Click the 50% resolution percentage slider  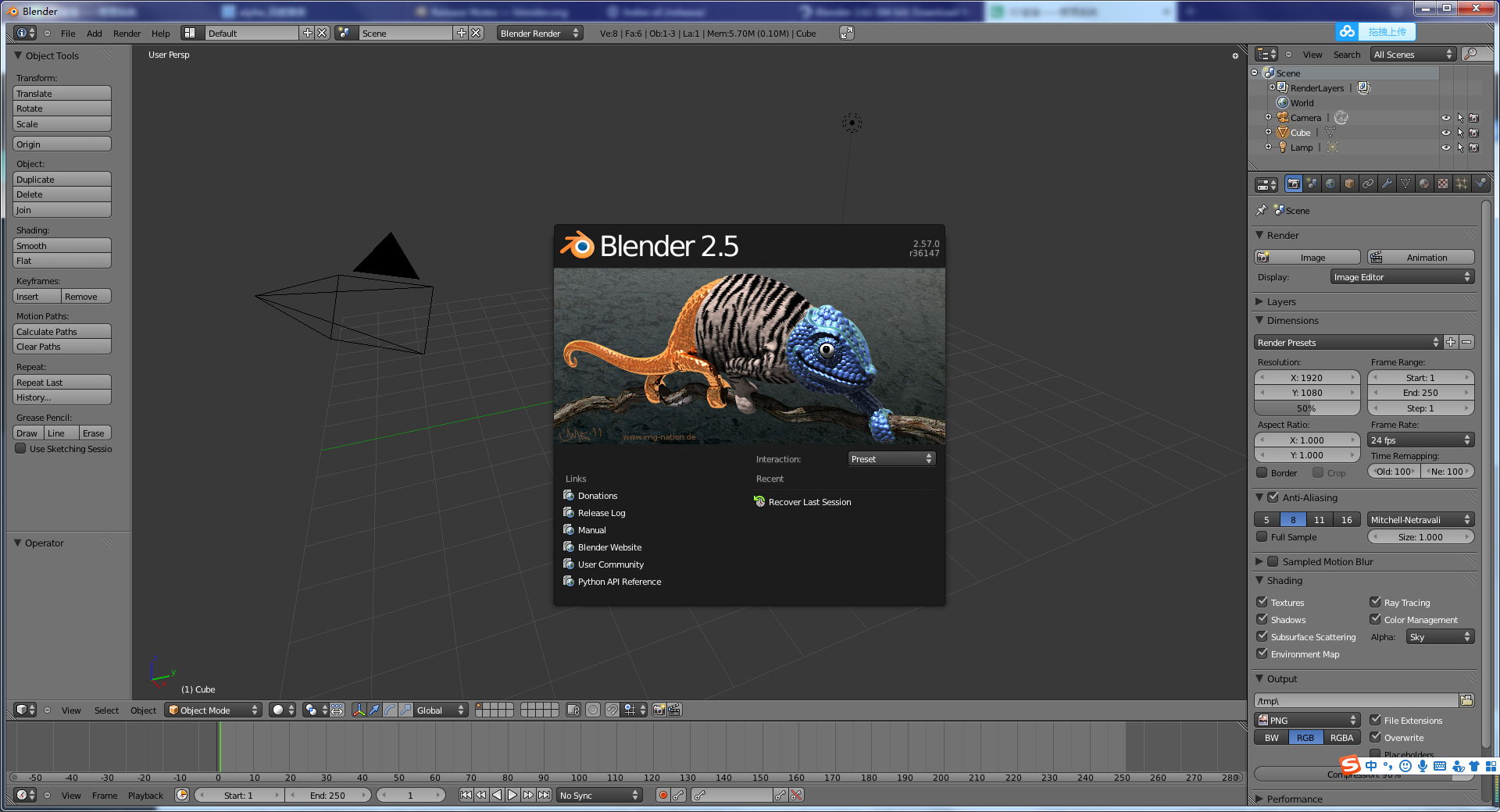tap(1305, 408)
